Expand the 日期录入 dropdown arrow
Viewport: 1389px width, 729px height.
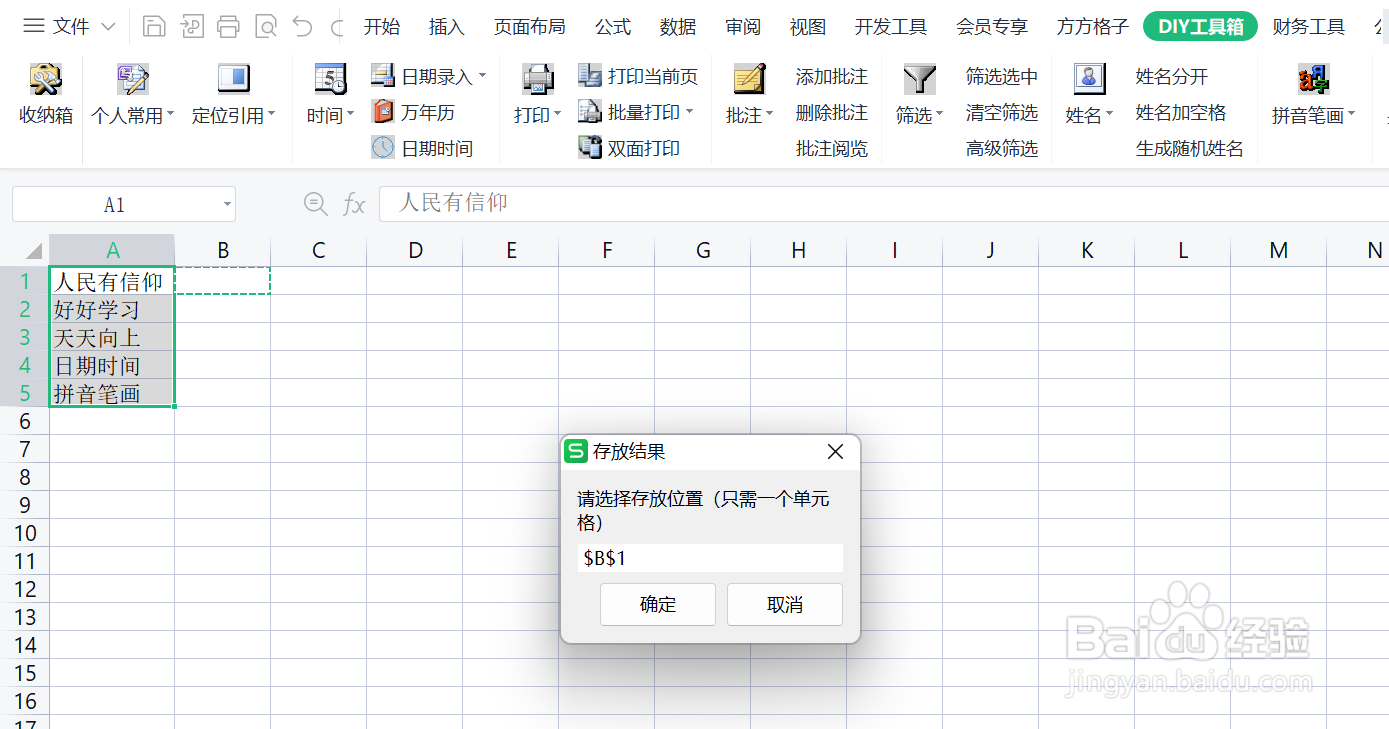[x=482, y=76]
